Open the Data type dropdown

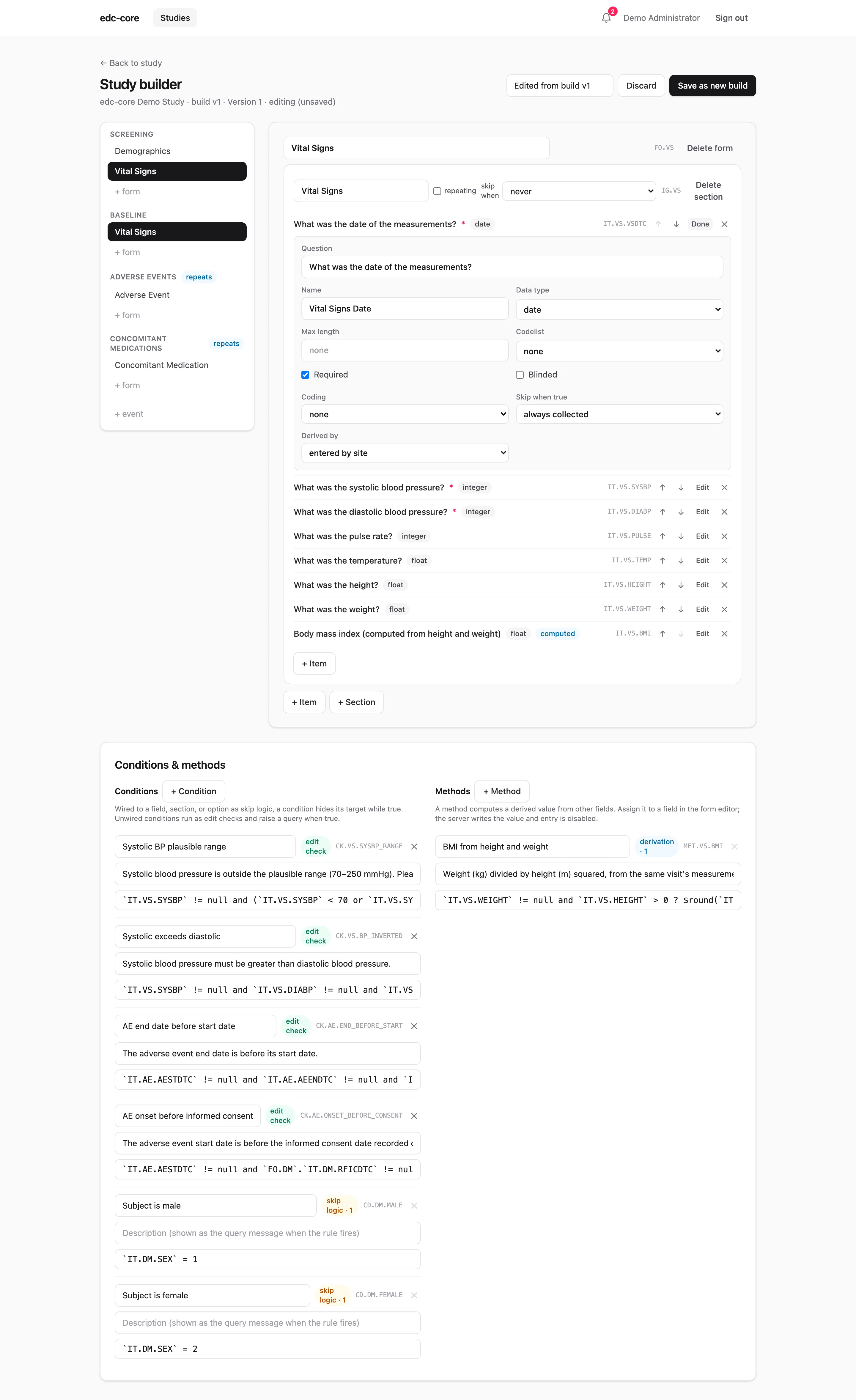click(x=619, y=310)
